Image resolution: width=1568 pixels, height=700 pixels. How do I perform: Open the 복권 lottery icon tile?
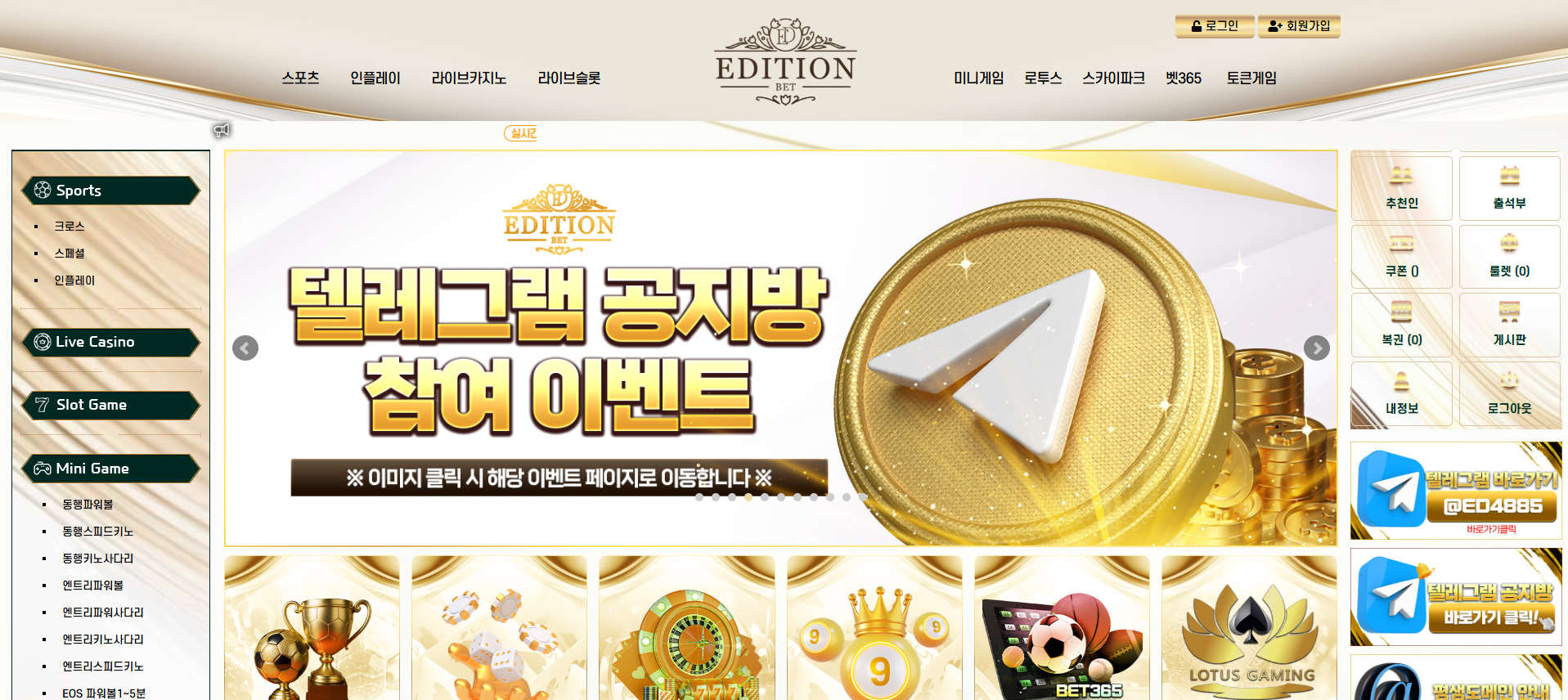point(1401,325)
